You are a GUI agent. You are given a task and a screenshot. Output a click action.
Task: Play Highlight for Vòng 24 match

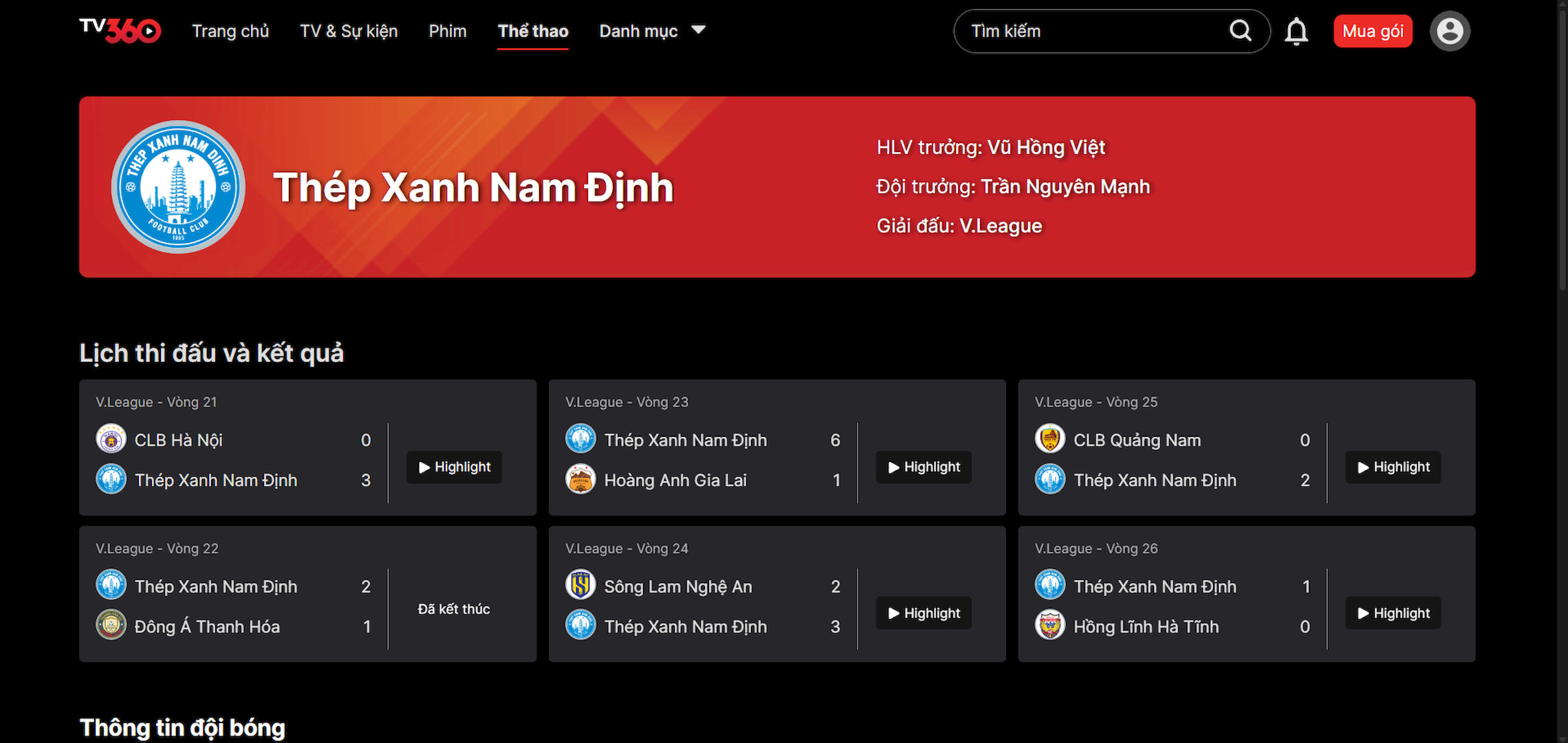click(924, 613)
